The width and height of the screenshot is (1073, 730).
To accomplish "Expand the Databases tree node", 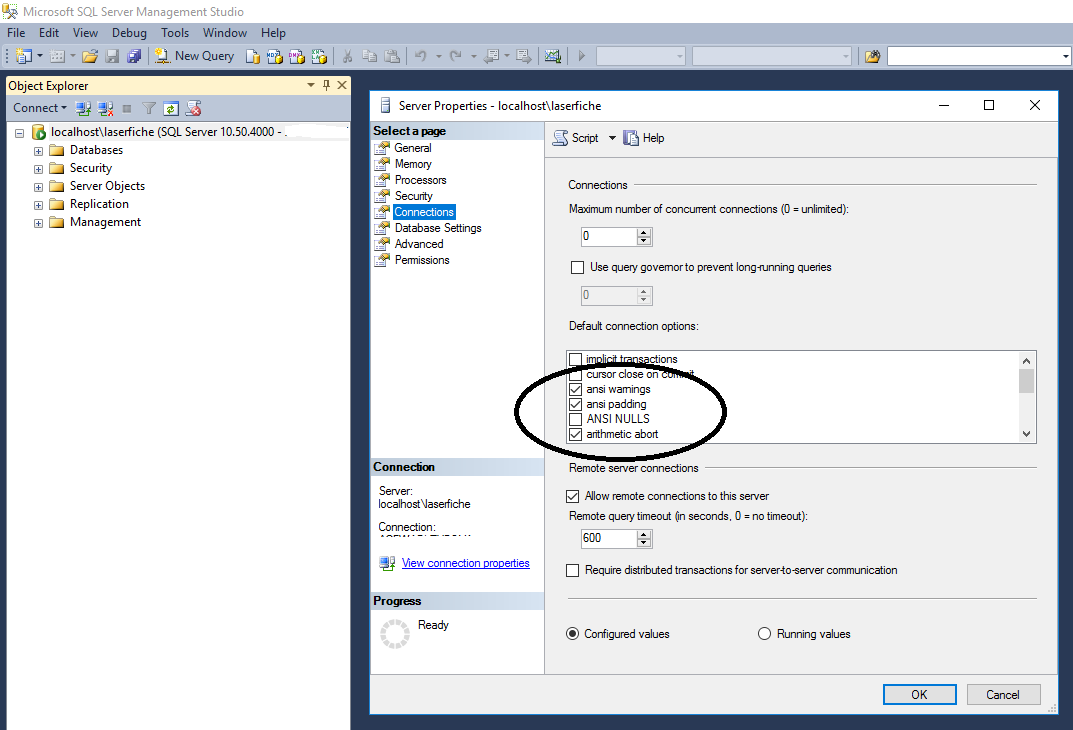I will (39, 151).
